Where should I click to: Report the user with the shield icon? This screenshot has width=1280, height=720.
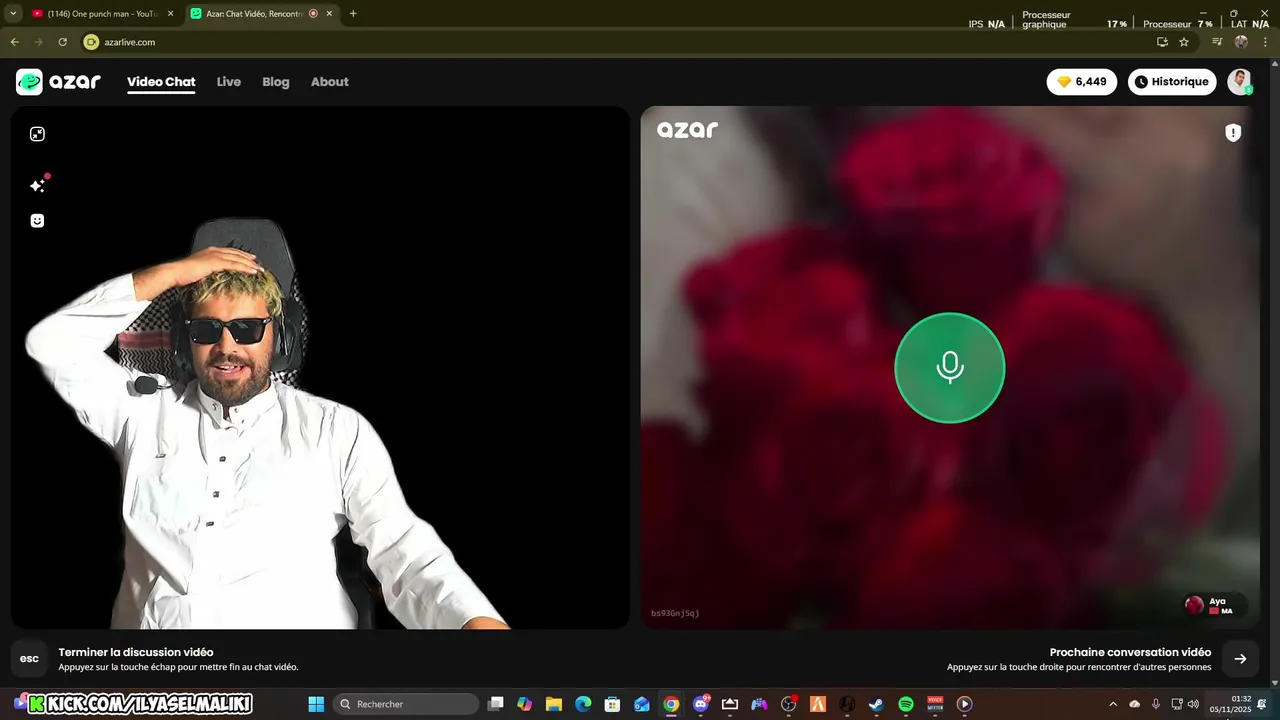coord(1233,132)
